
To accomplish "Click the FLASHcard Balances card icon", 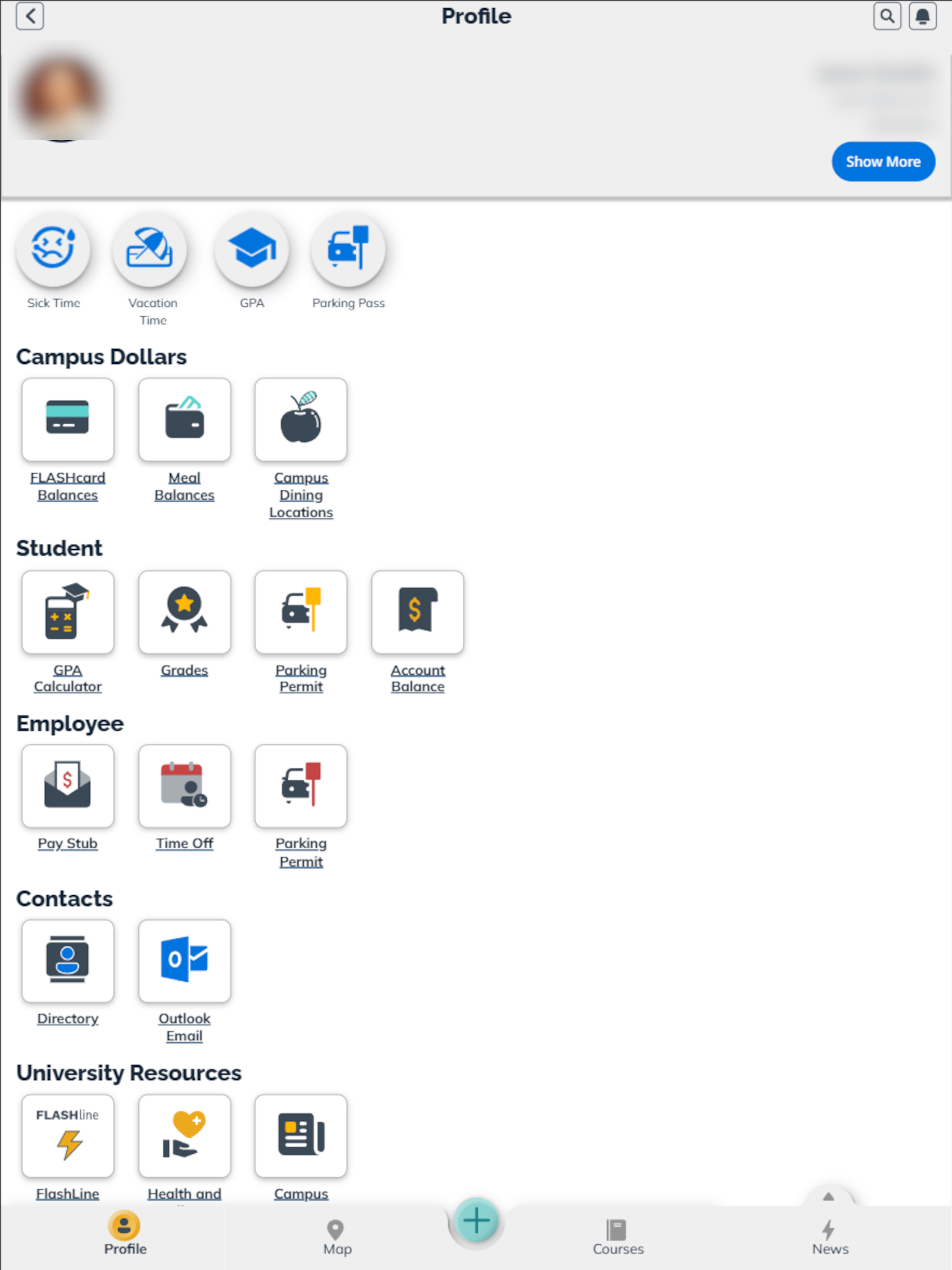I will point(68,419).
